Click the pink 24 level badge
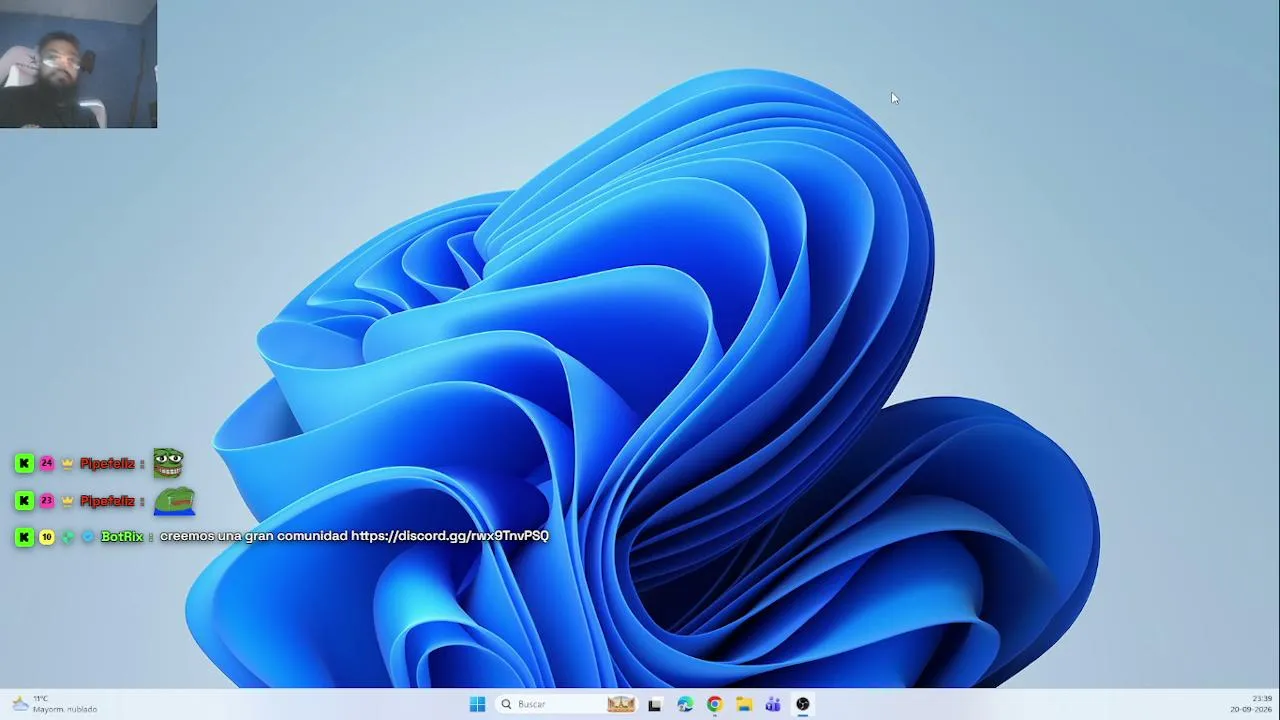This screenshot has height=720, width=1280. [x=46, y=463]
